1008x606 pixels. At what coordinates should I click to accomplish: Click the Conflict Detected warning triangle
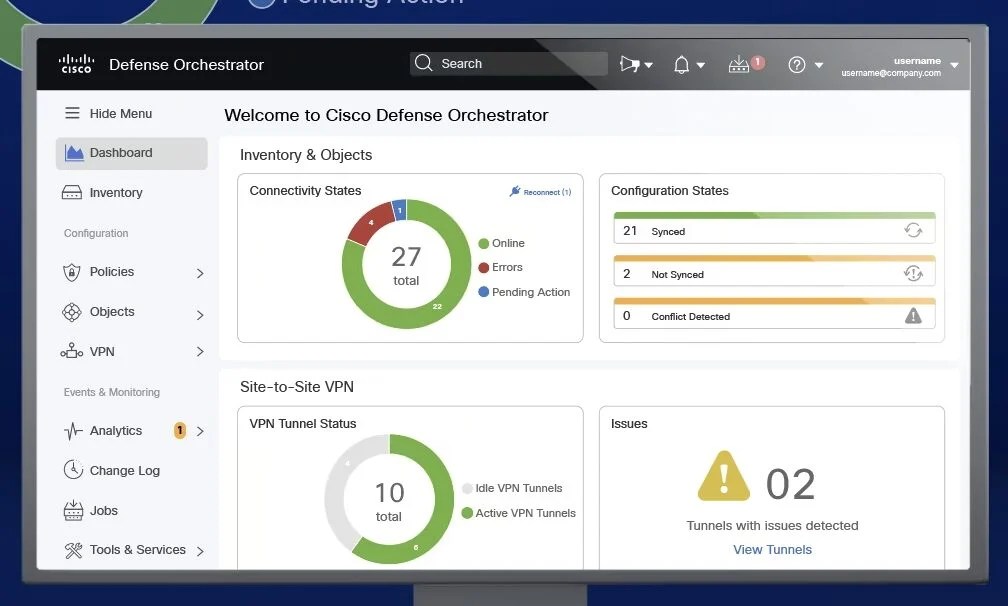(x=913, y=316)
